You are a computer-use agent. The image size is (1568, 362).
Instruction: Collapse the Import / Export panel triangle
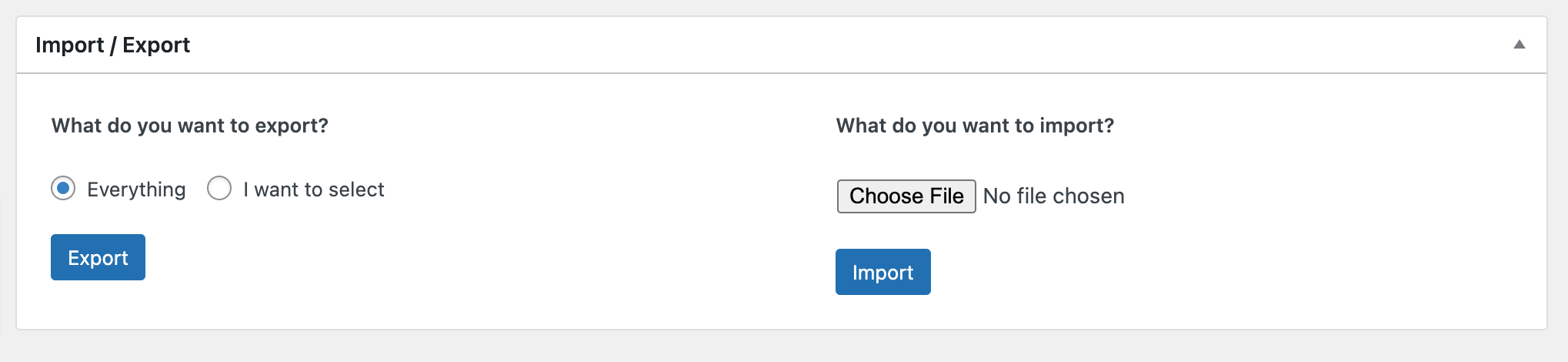(1519, 45)
